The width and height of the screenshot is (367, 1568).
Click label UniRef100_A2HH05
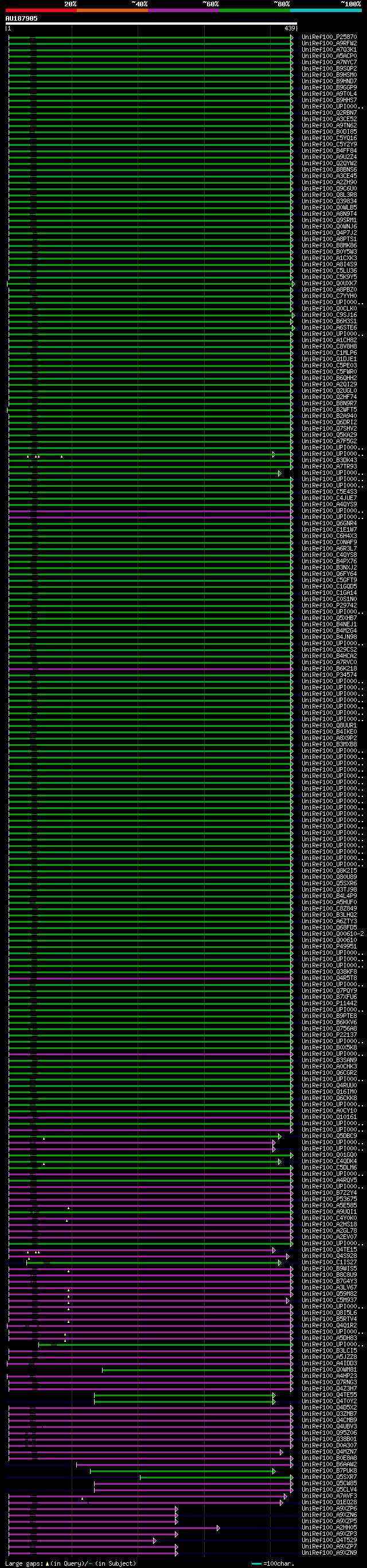[329, 1527]
